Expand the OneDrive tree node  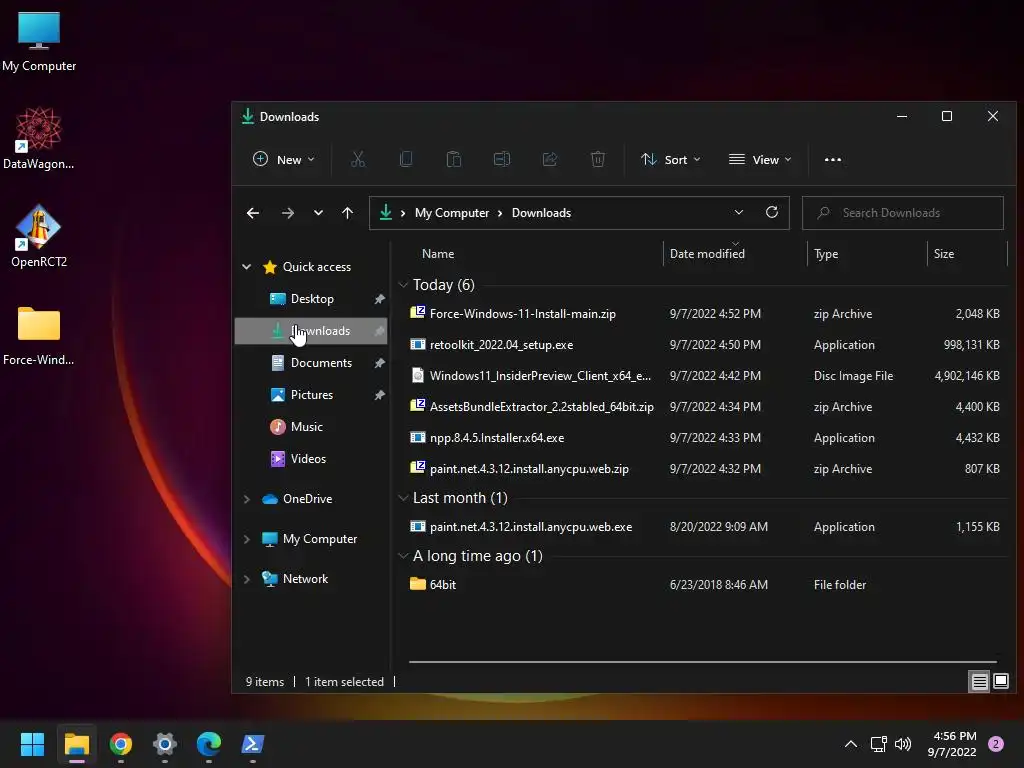(x=247, y=499)
